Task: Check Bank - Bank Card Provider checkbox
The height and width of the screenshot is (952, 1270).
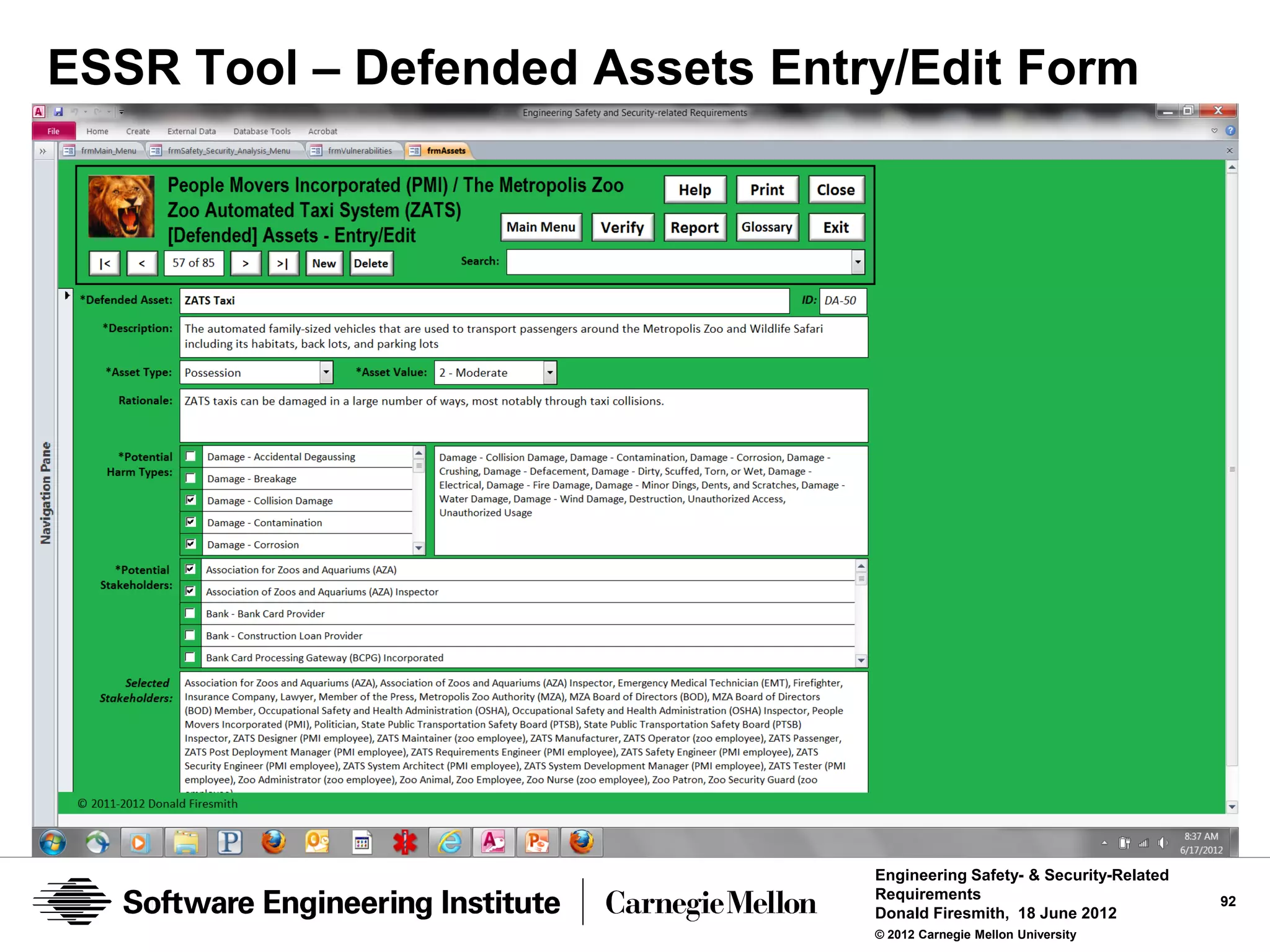Action: [x=190, y=614]
